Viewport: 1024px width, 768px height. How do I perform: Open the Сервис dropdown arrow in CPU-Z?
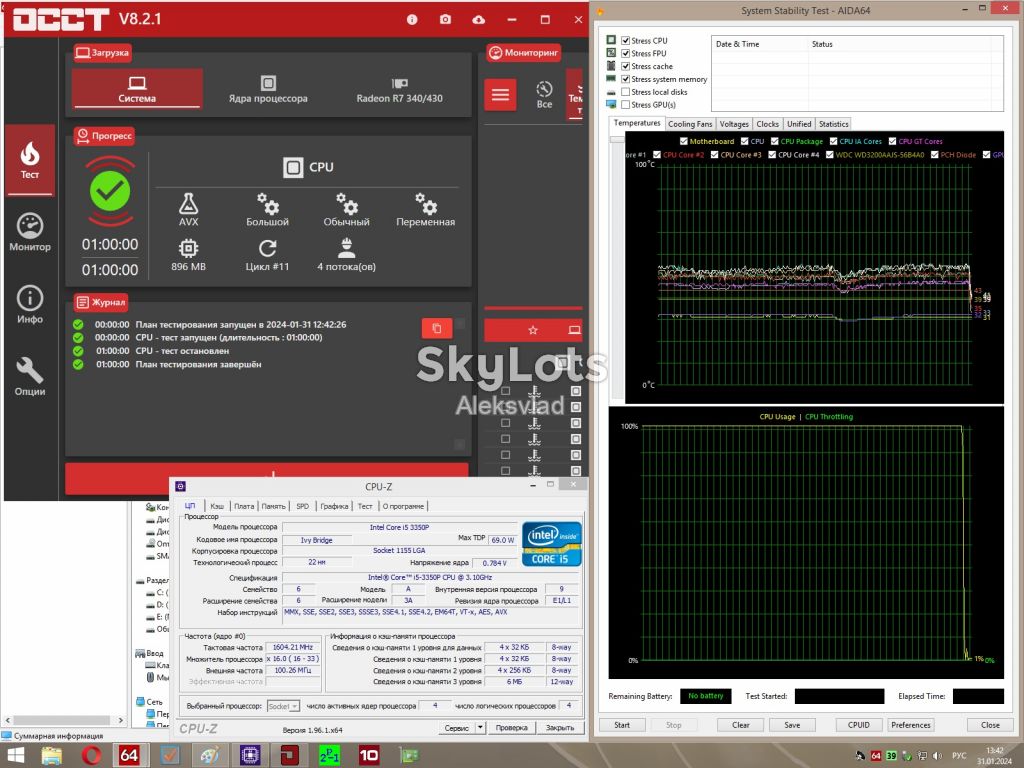480,728
